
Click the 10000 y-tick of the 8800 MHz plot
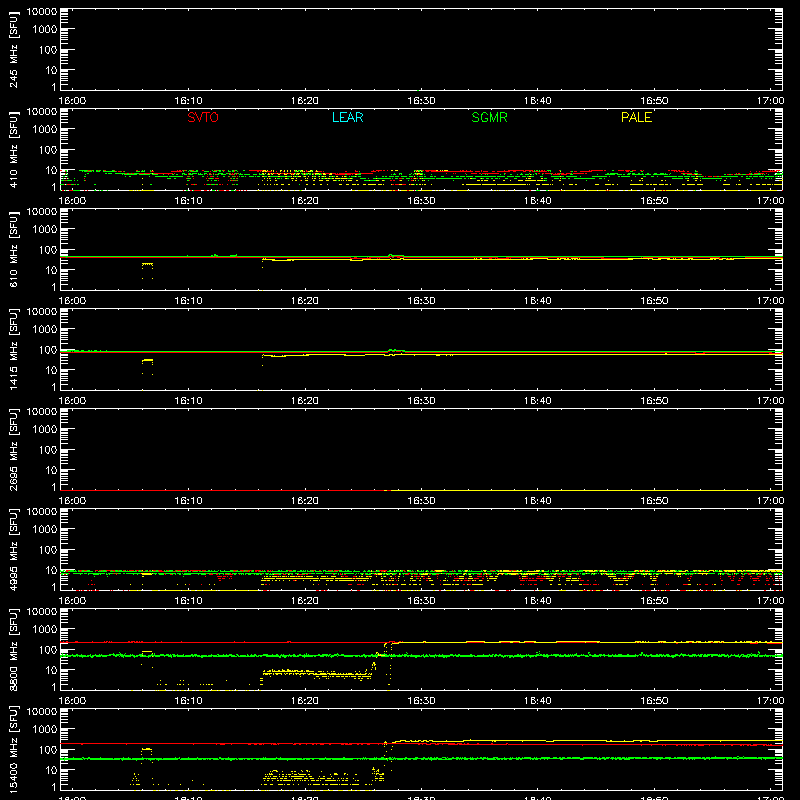(x=41, y=612)
